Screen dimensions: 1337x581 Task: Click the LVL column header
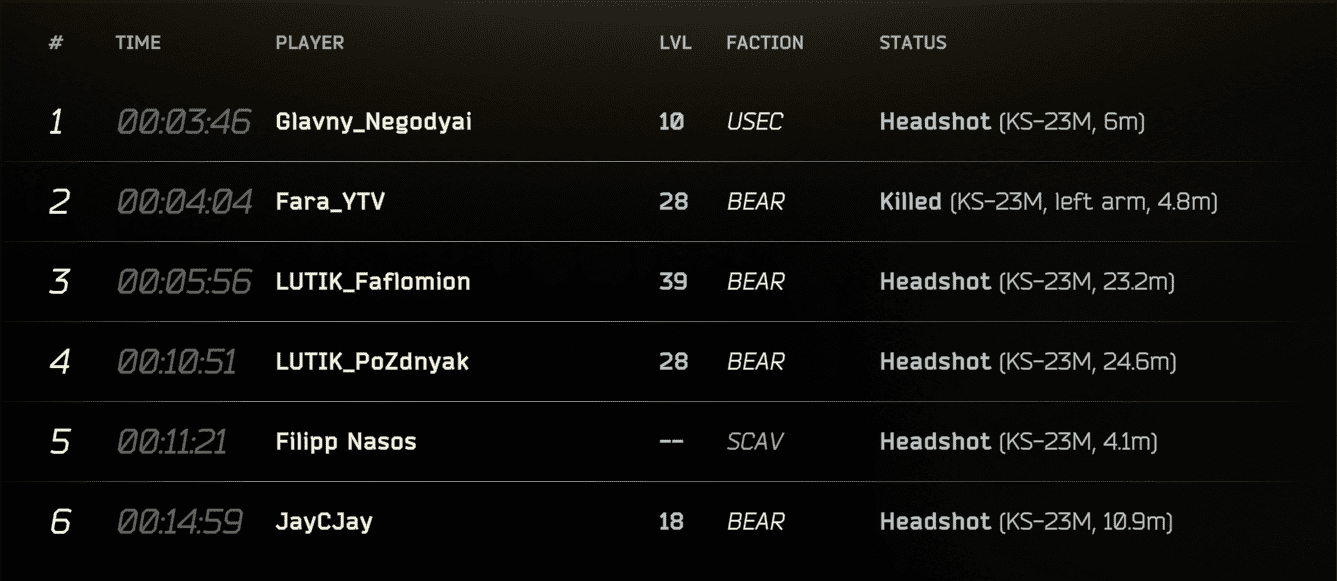click(x=675, y=43)
